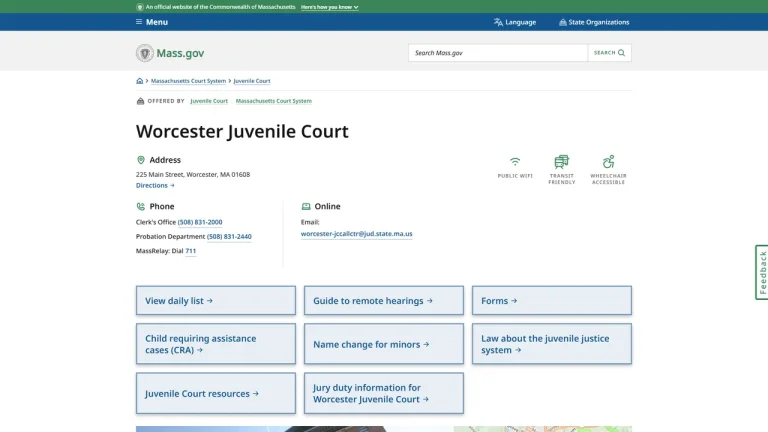This screenshot has width=768, height=432.
Task: Click the Online laptop icon
Action: pos(306,206)
